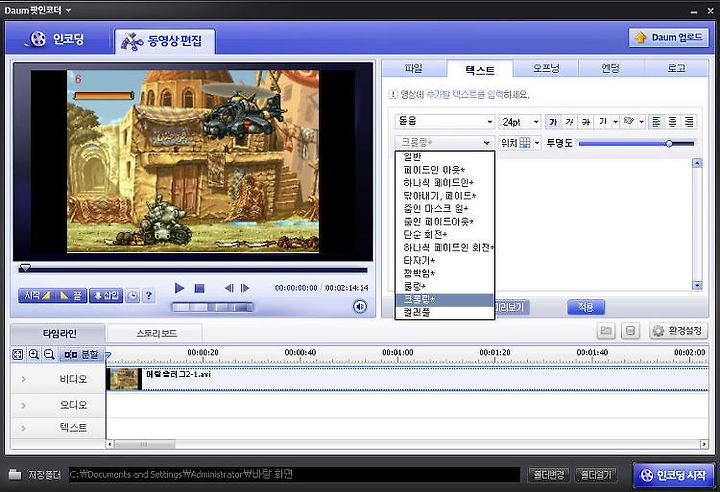The image size is (720, 492).
Task: Expand the 비디오 track
Action: tap(23, 379)
